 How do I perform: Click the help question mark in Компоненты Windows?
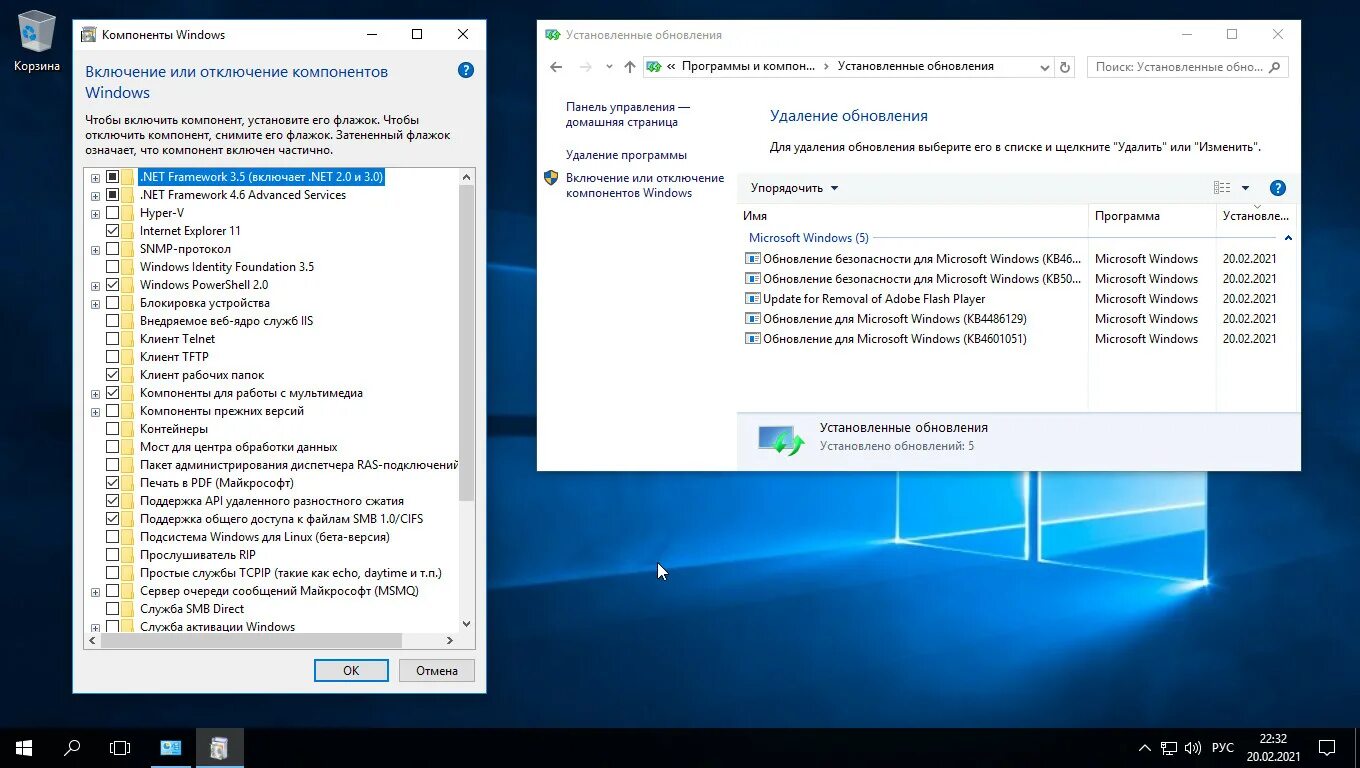pyautogui.click(x=466, y=70)
